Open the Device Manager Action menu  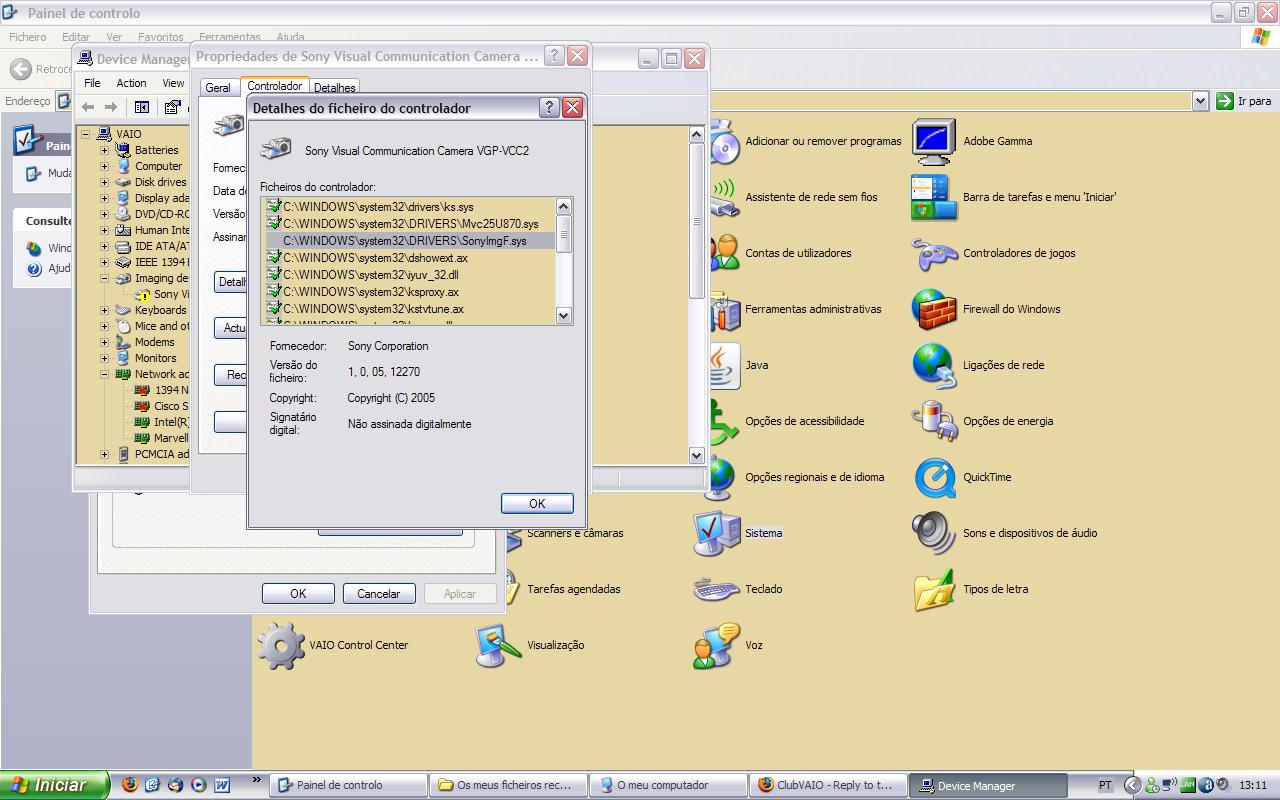[131, 83]
